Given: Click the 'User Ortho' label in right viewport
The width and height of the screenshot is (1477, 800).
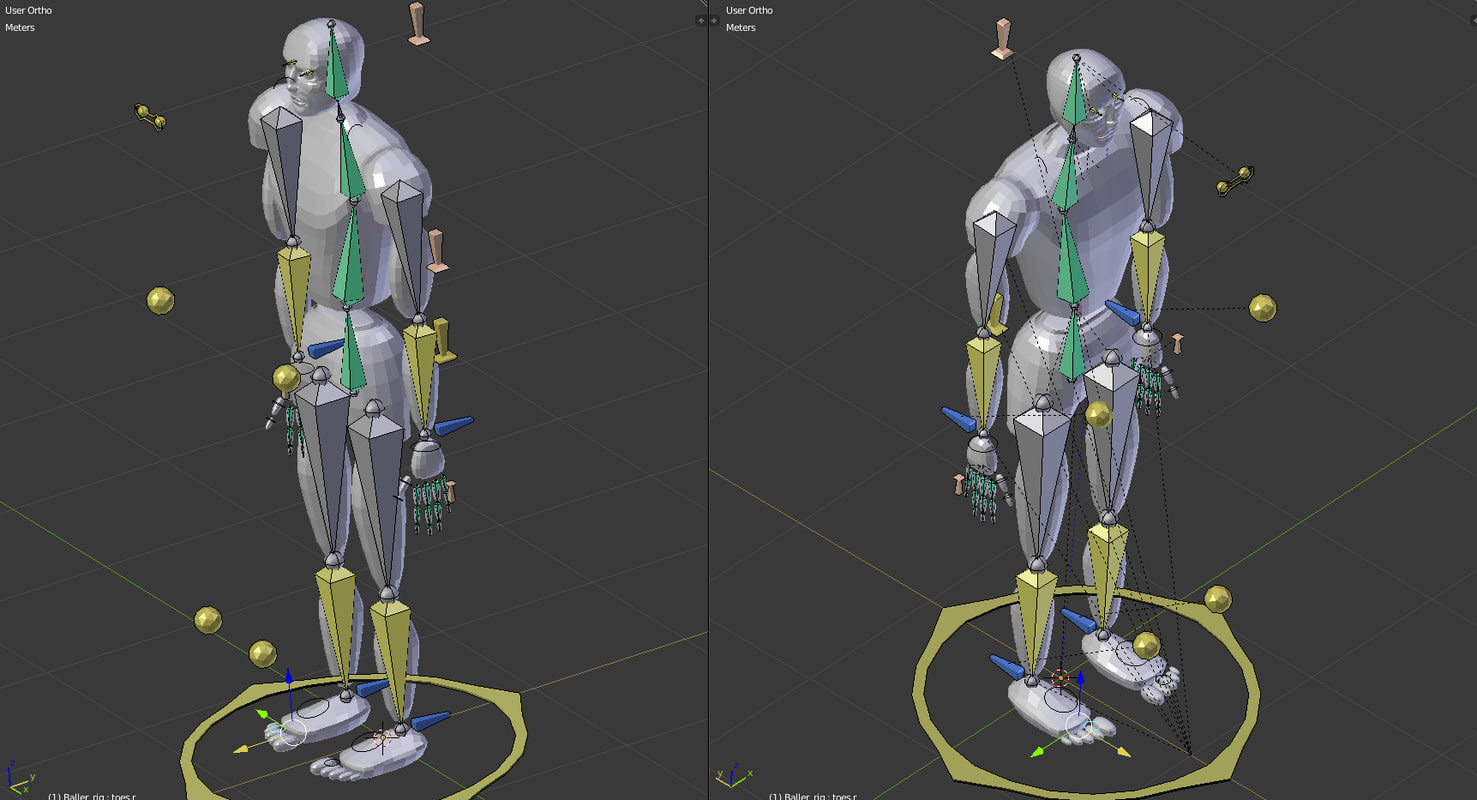Looking at the screenshot, I should 749,10.
